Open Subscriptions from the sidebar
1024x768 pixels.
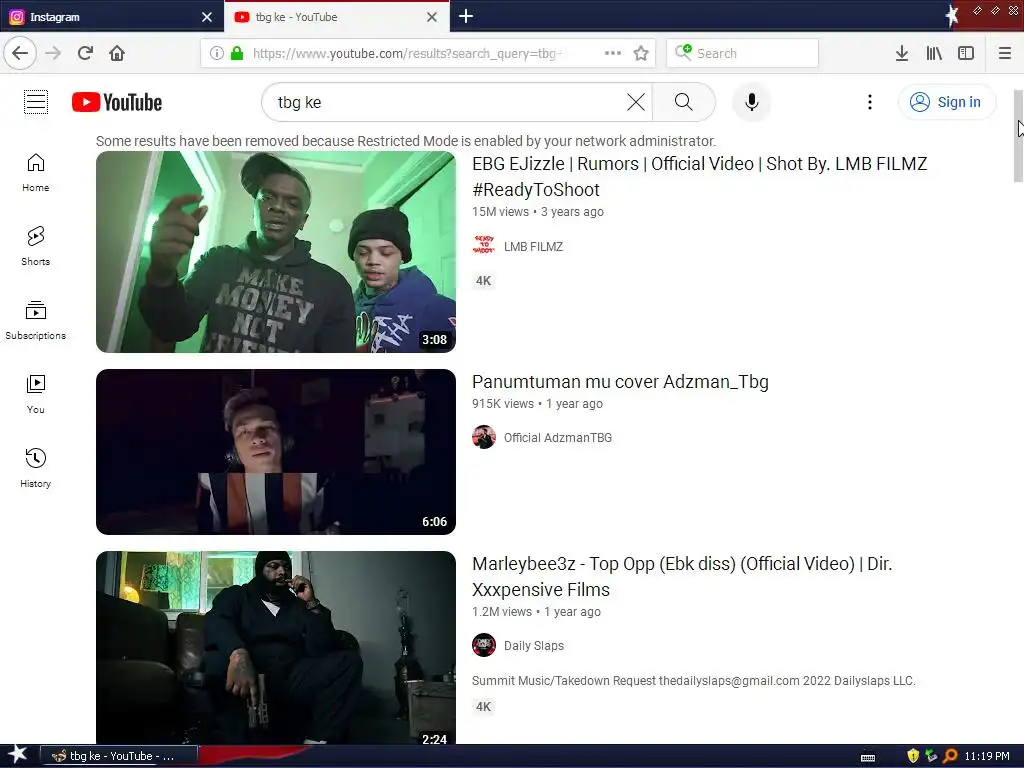click(x=35, y=320)
